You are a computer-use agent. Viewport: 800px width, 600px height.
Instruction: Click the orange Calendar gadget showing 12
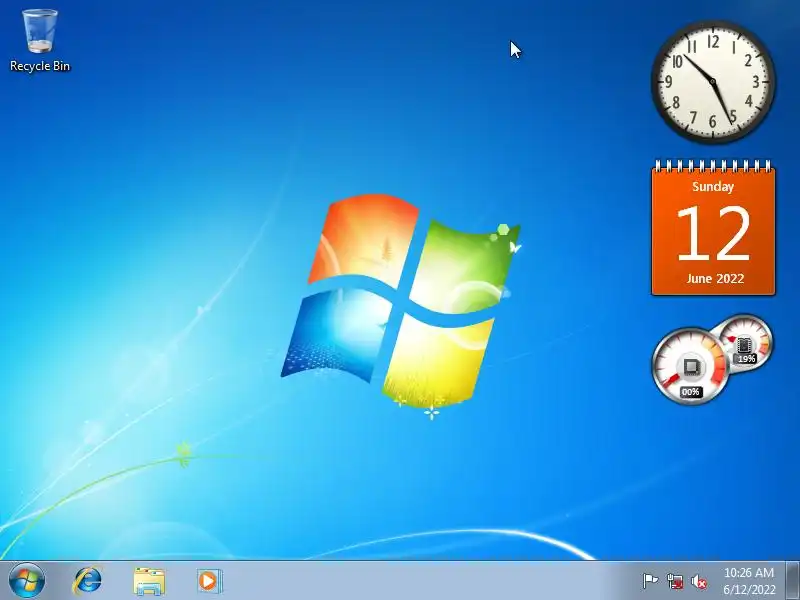click(x=713, y=228)
